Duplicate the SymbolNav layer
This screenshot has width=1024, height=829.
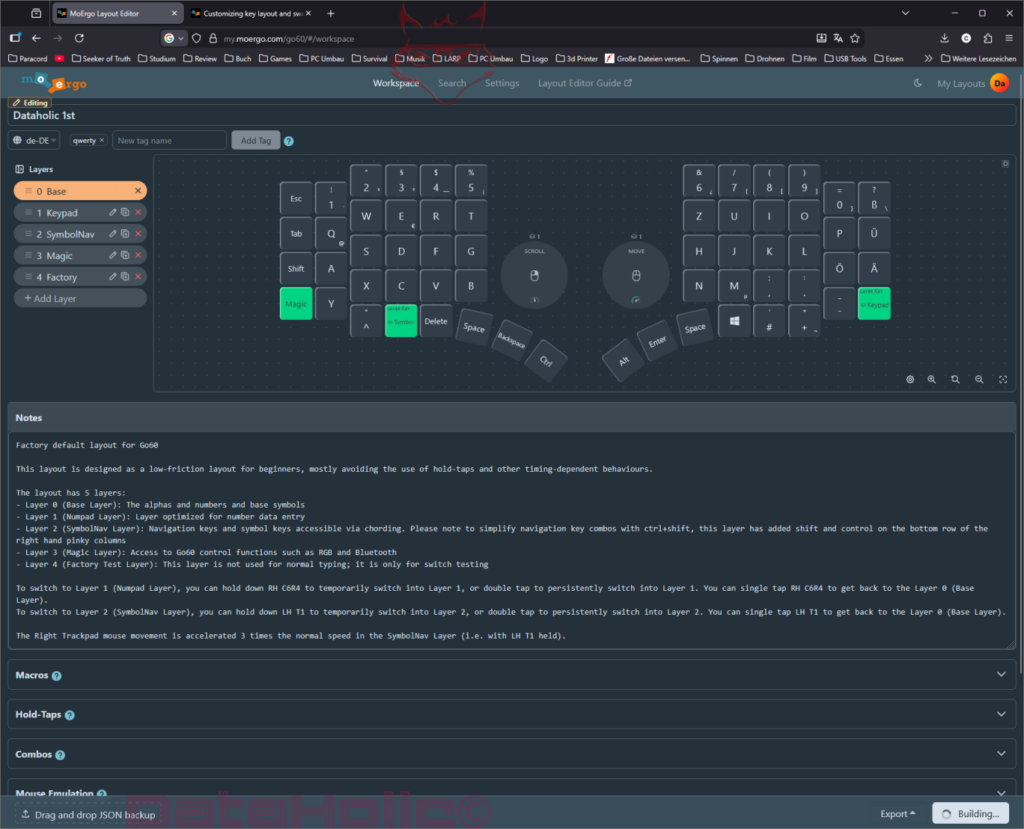(125, 233)
